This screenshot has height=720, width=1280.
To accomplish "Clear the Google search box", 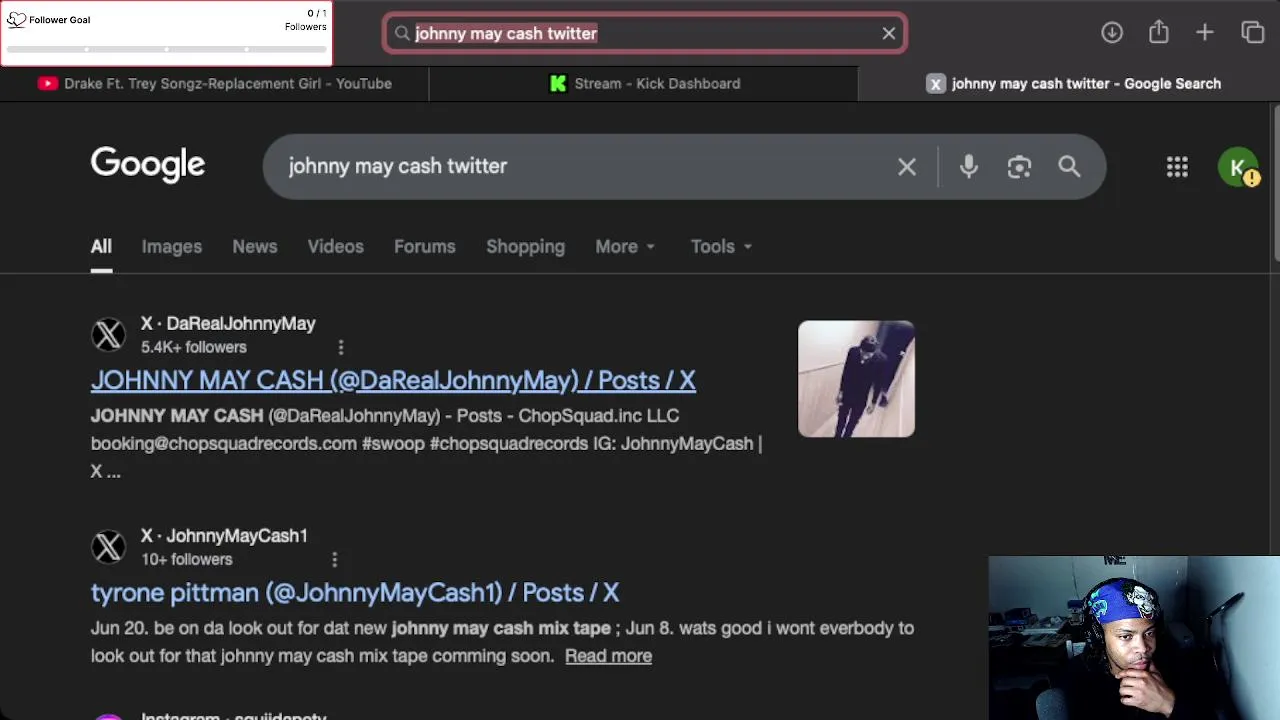I will (906, 167).
